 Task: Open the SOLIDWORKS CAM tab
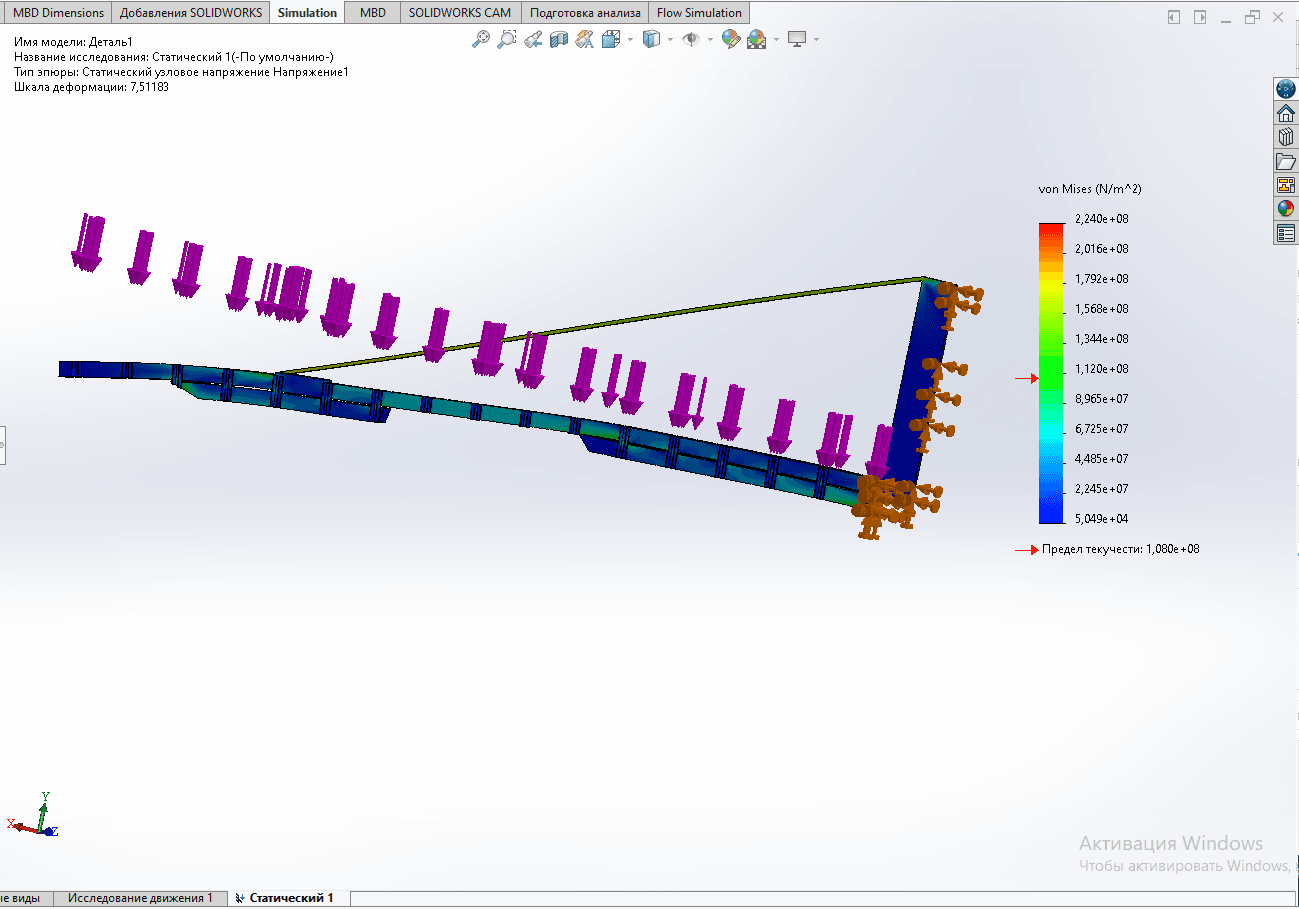pyautogui.click(x=459, y=13)
